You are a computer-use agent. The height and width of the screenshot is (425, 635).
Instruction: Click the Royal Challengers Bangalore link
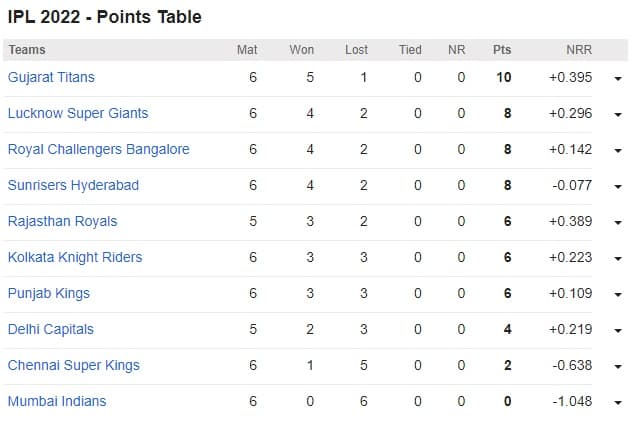tap(98, 149)
